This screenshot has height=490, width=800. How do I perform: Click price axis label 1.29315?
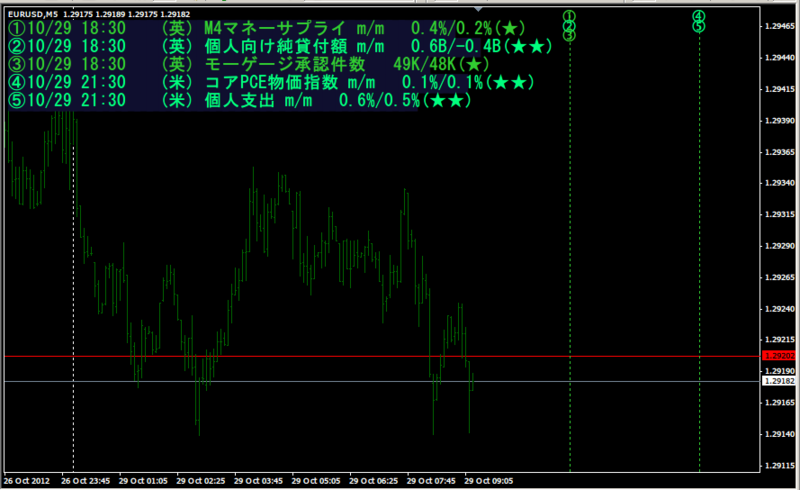[x=780, y=215]
